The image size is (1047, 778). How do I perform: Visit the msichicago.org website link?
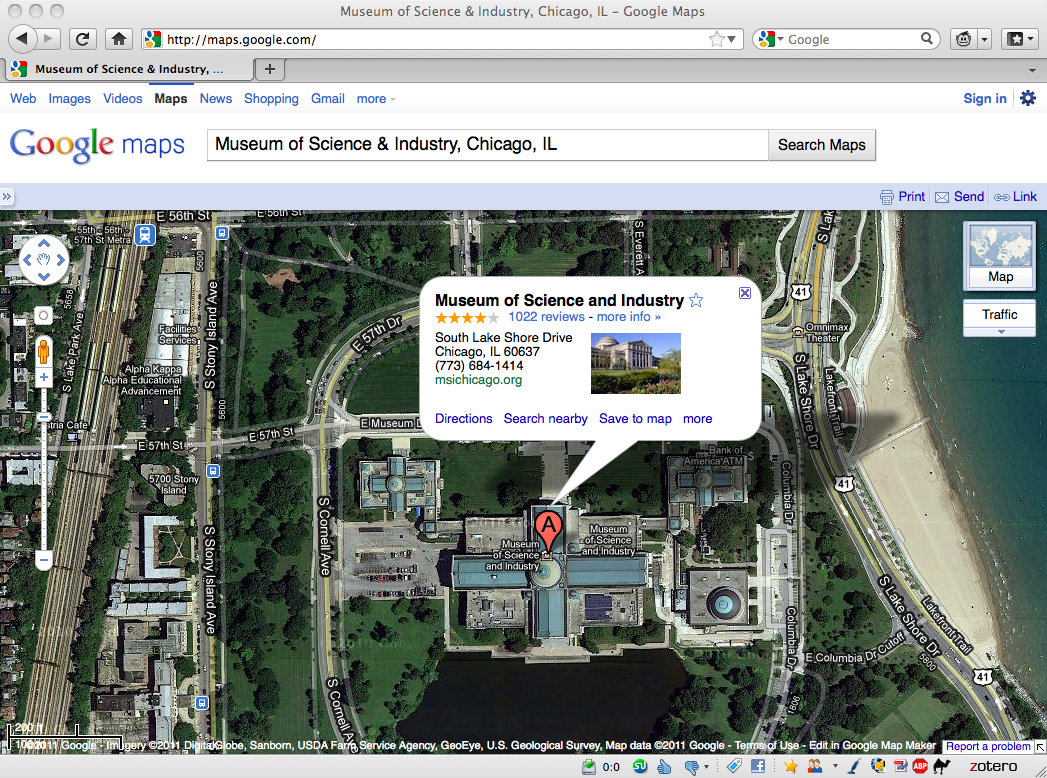point(478,380)
